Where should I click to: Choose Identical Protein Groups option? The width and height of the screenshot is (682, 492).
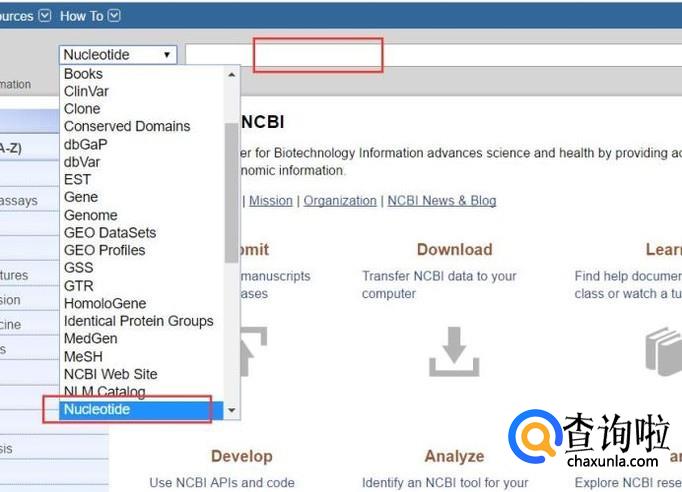141,321
